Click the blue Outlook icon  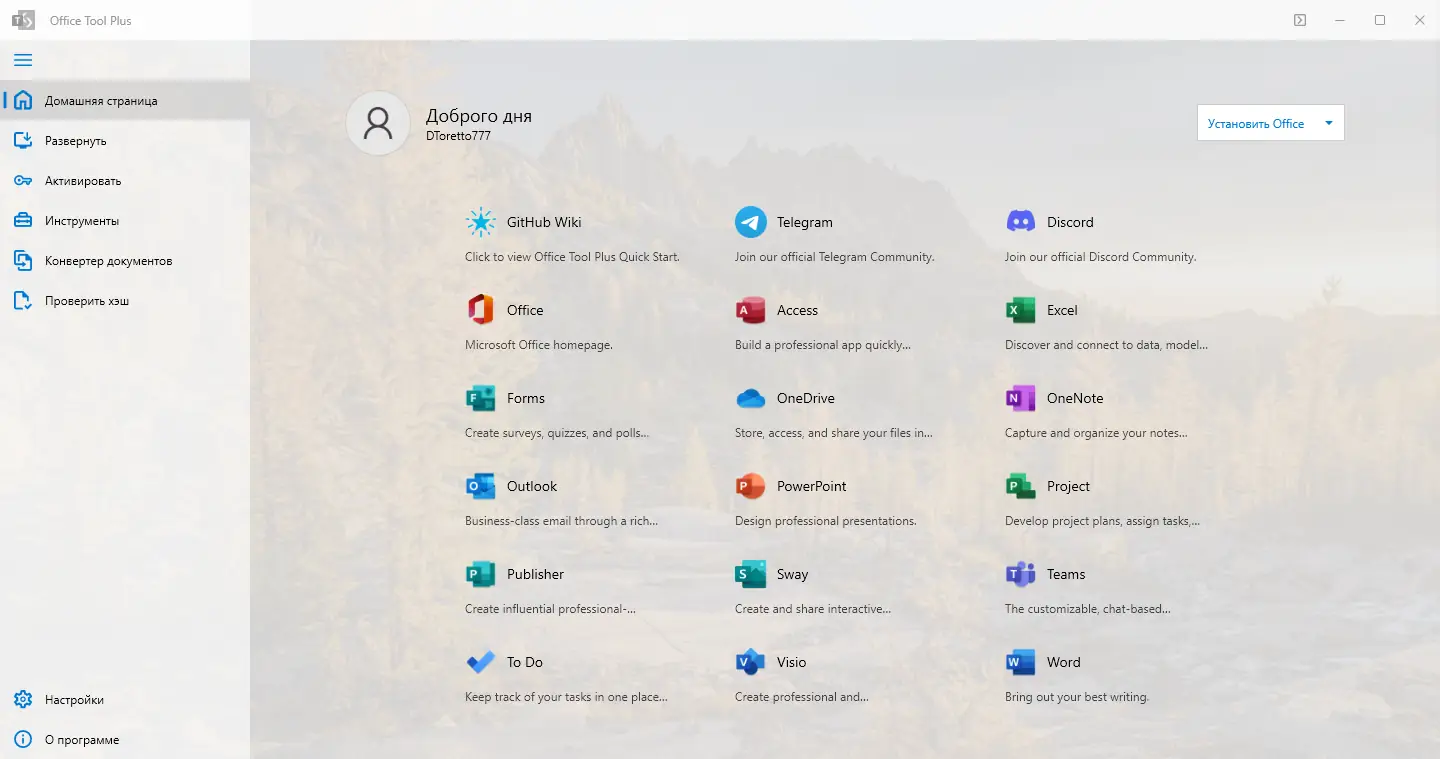481,486
